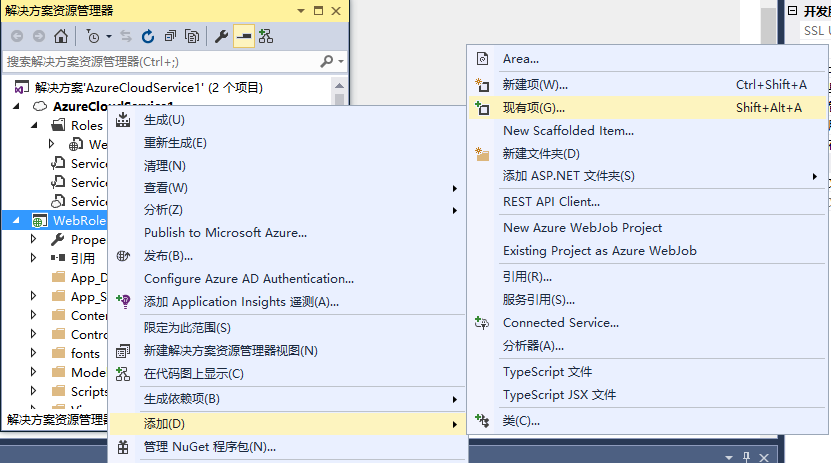The width and height of the screenshot is (831, 463).
Task: Select 类(C)... add class
Action: tap(648, 421)
